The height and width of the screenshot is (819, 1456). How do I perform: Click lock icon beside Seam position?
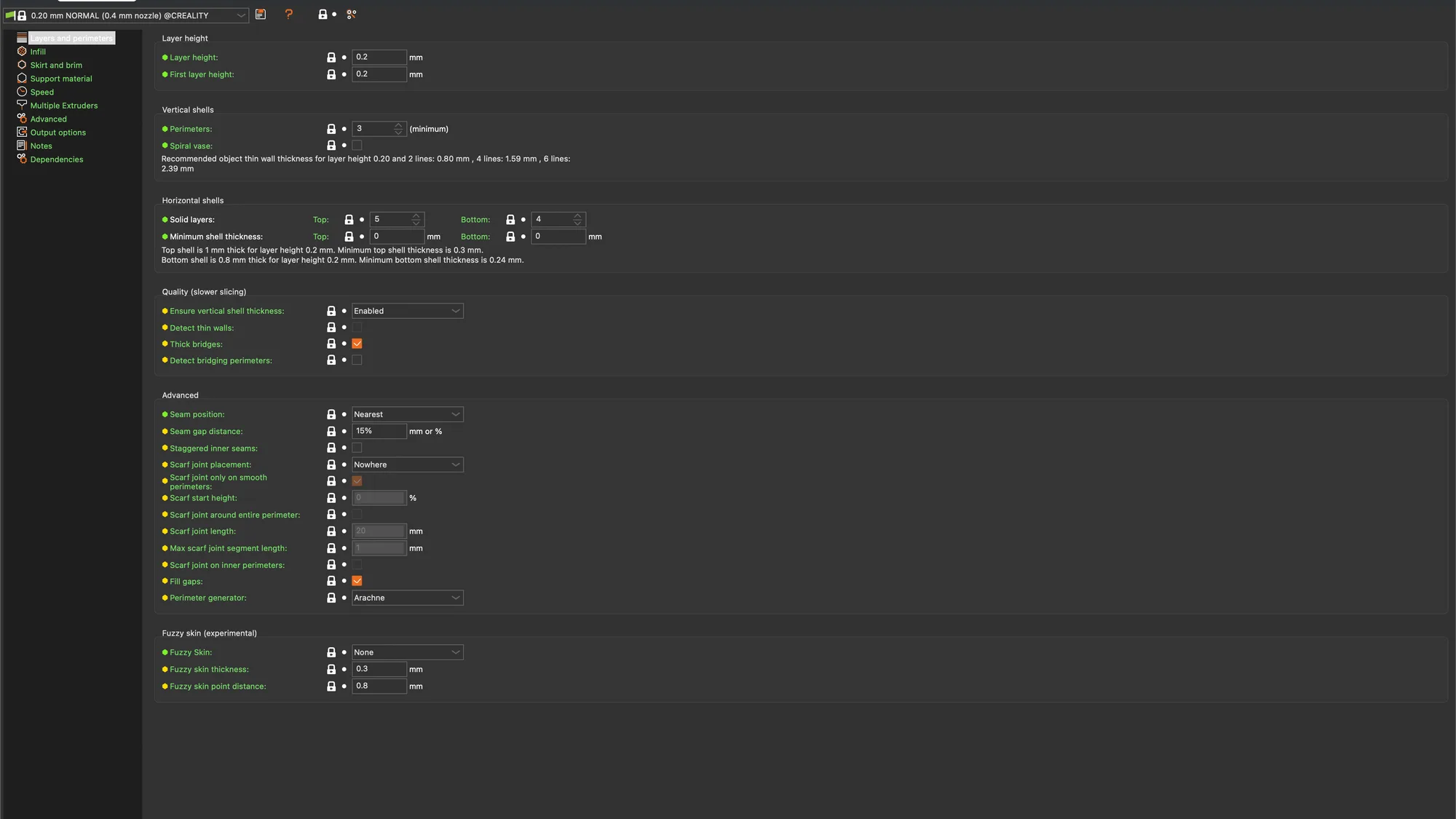(331, 414)
